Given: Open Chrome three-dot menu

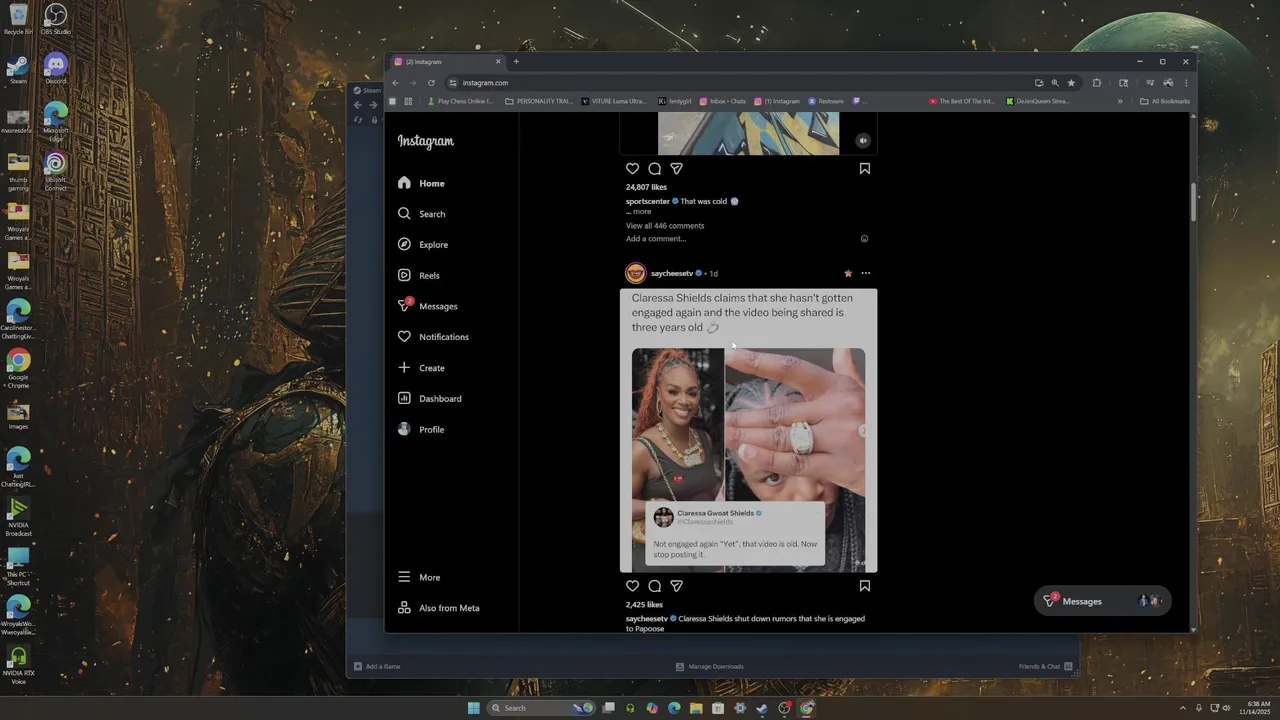Looking at the screenshot, I should click(1187, 83).
